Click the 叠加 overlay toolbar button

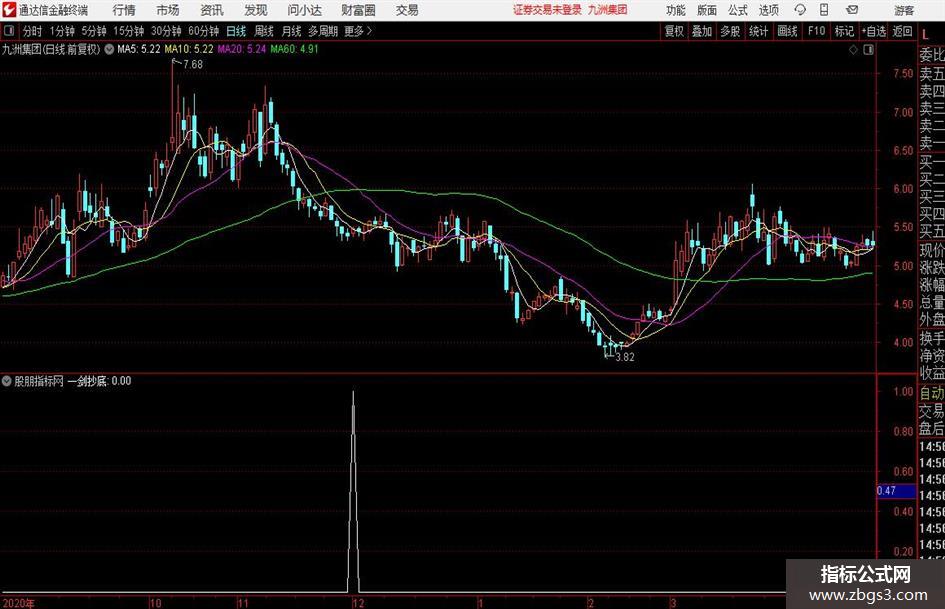(x=702, y=31)
